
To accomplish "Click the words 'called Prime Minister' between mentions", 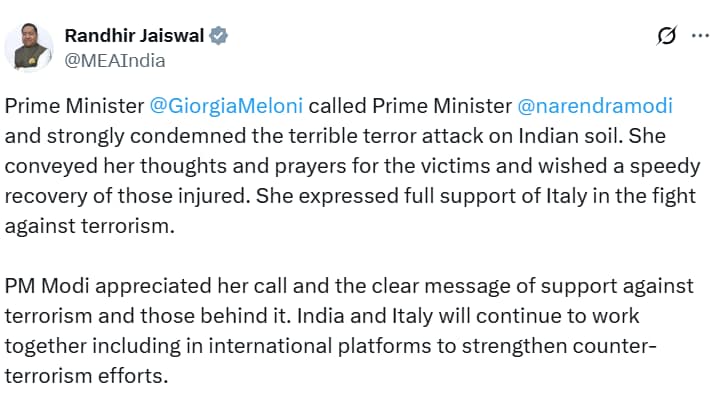I will coord(410,106).
